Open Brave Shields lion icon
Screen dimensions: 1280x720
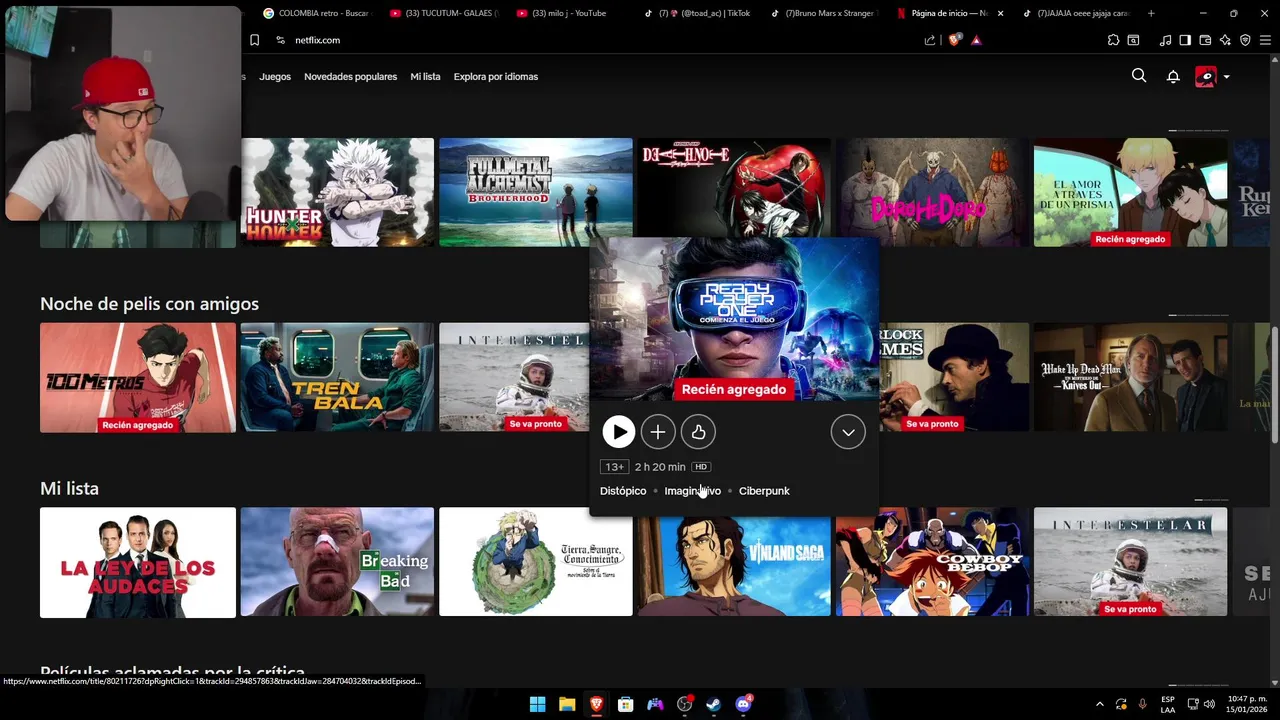[954, 40]
